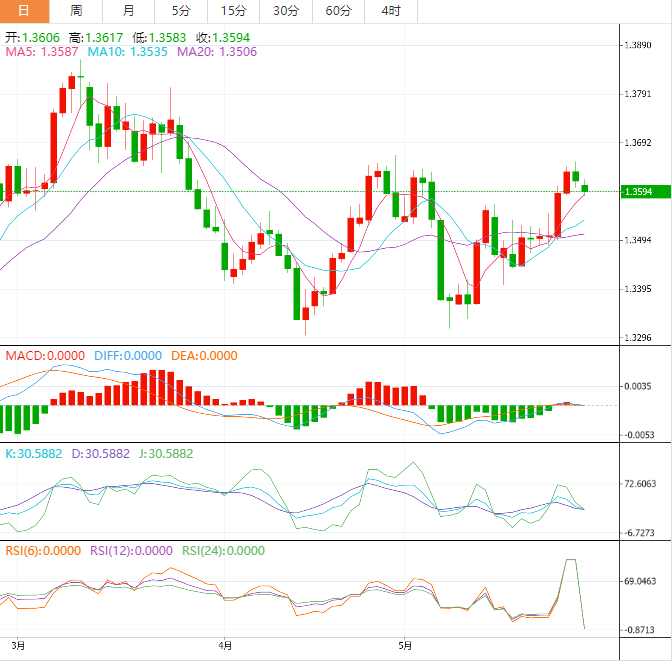Open the 15分 timeframe tab
This screenshot has width=672, height=662.
click(x=233, y=11)
